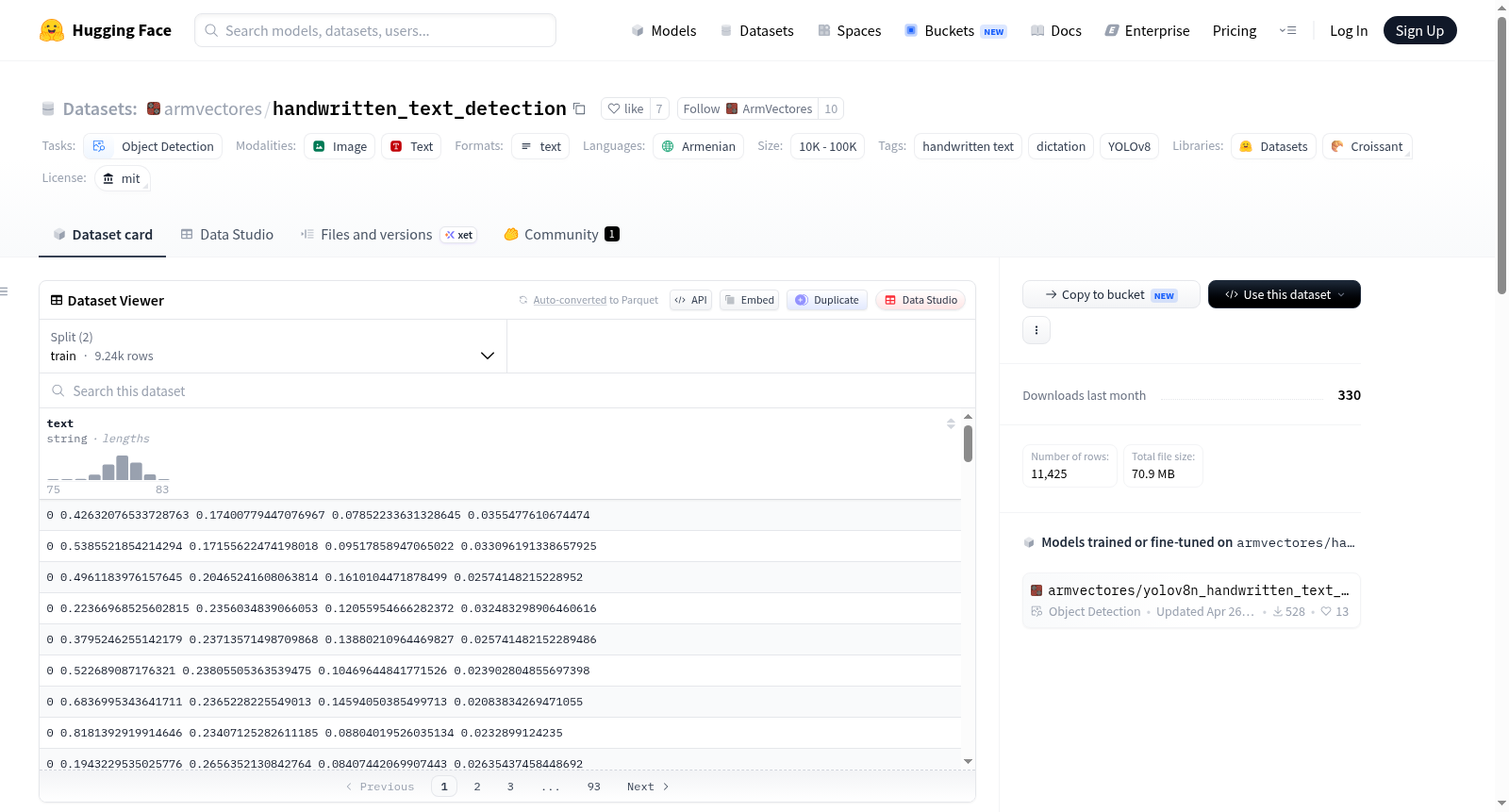Viewport: 1509px width, 812px height.
Task: Select row starting 0 0.4961183976157645
Action: (x=500, y=577)
